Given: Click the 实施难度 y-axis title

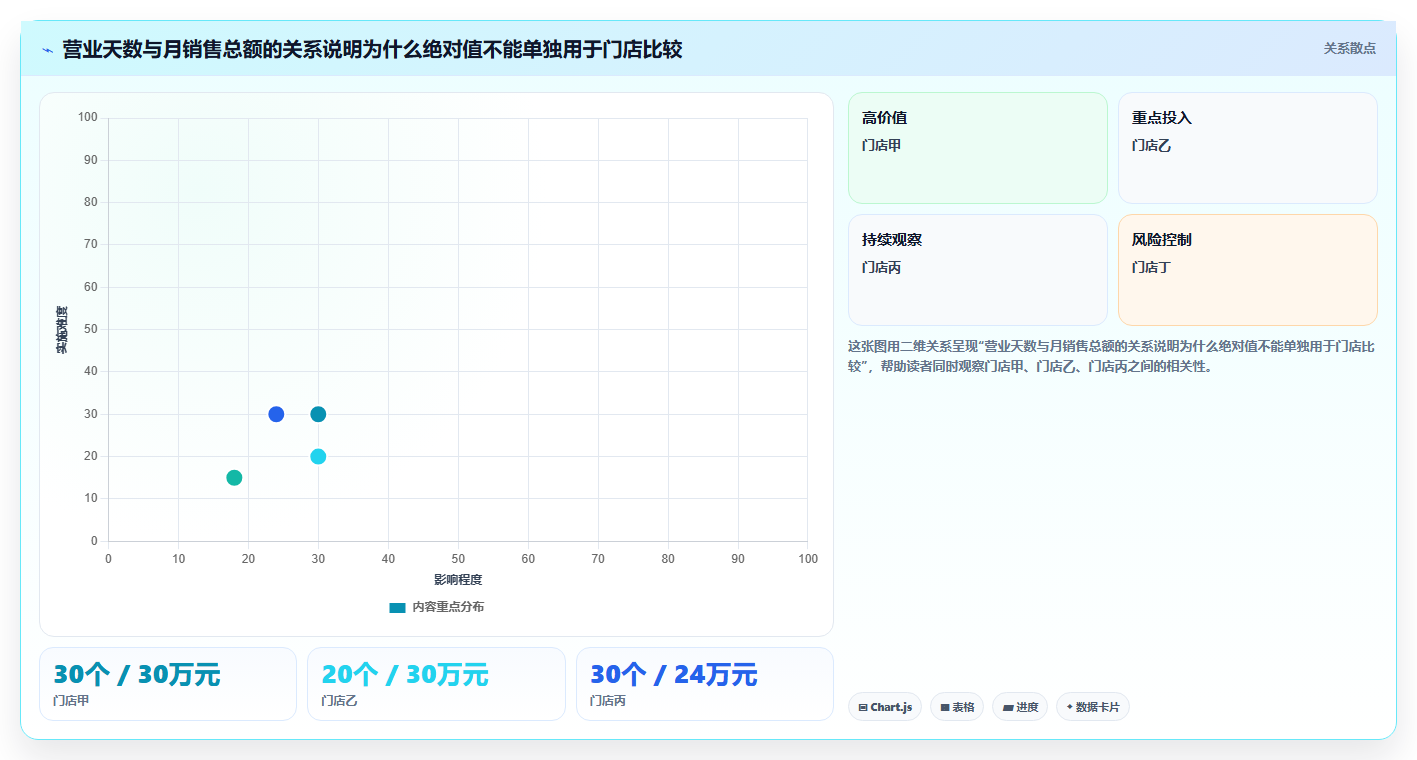Looking at the screenshot, I should [x=62, y=329].
